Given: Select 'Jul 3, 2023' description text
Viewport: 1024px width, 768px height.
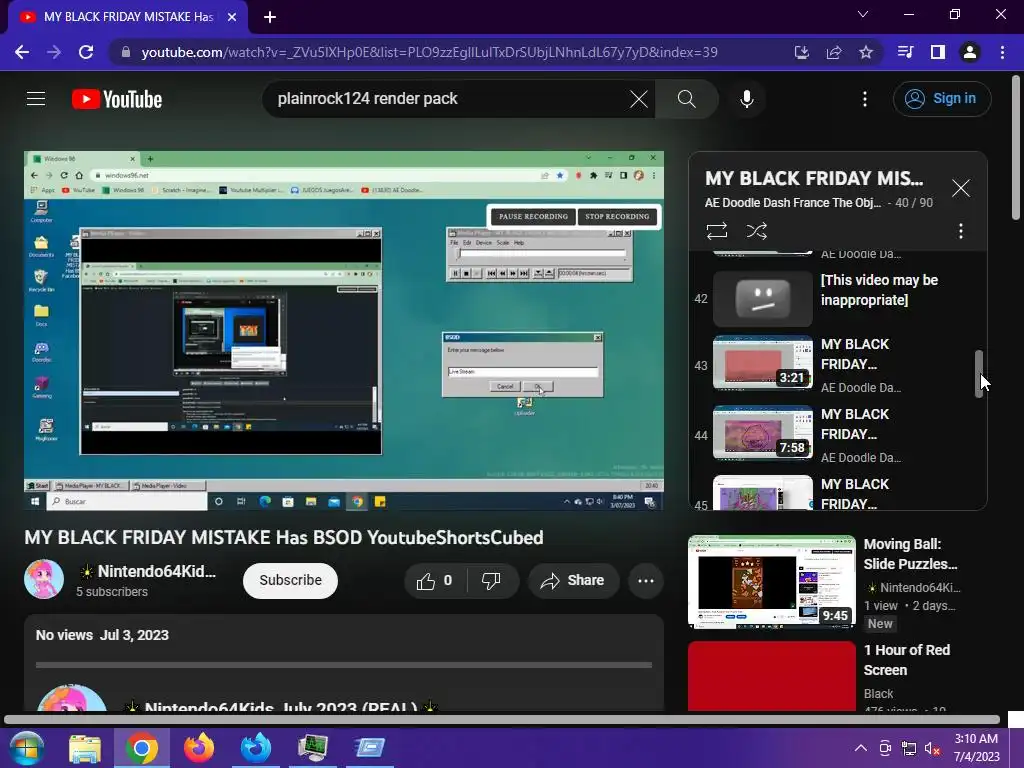Looking at the screenshot, I should pos(135,635).
